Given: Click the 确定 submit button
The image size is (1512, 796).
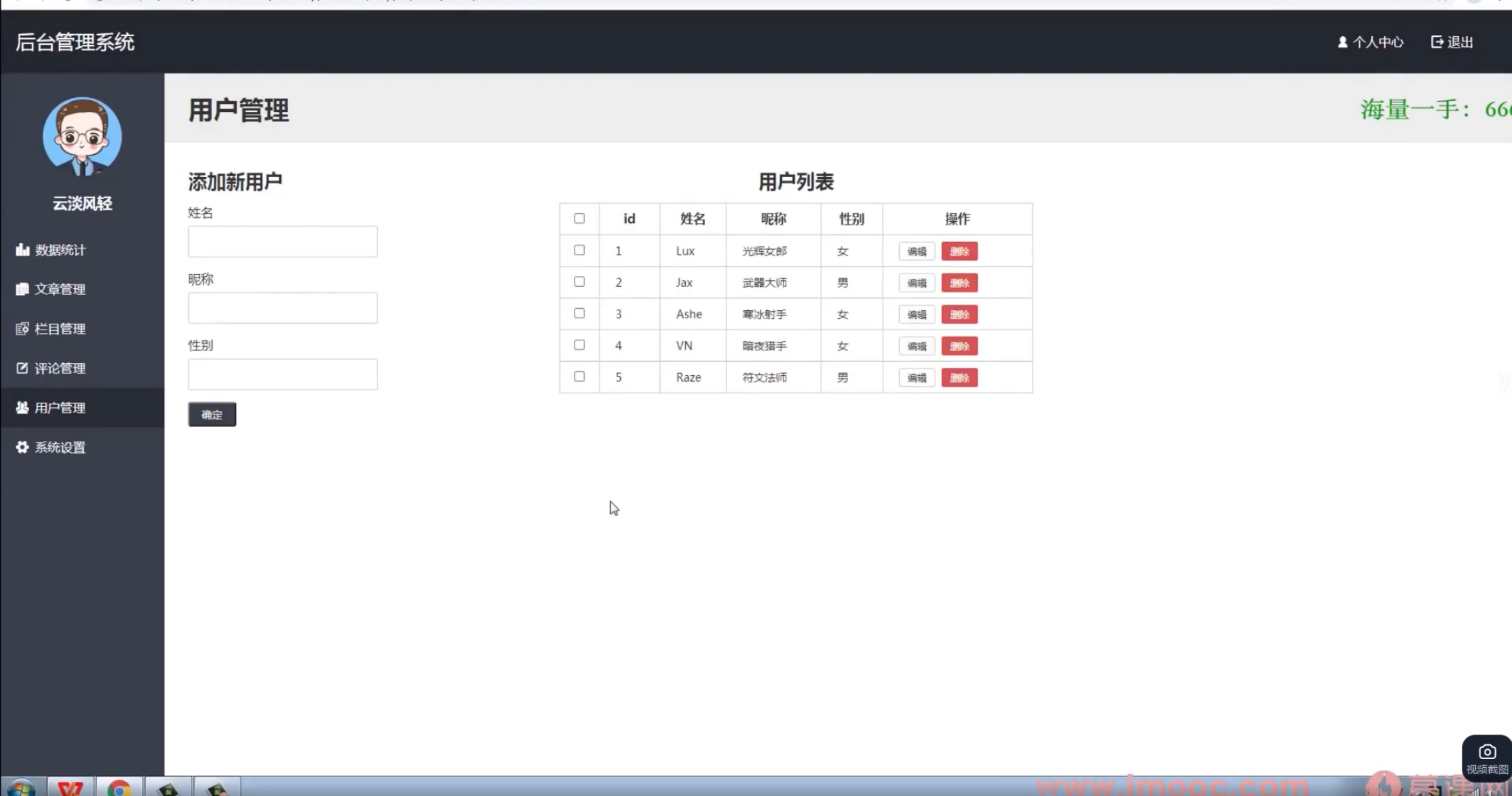Looking at the screenshot, I should tap(212, 415).
